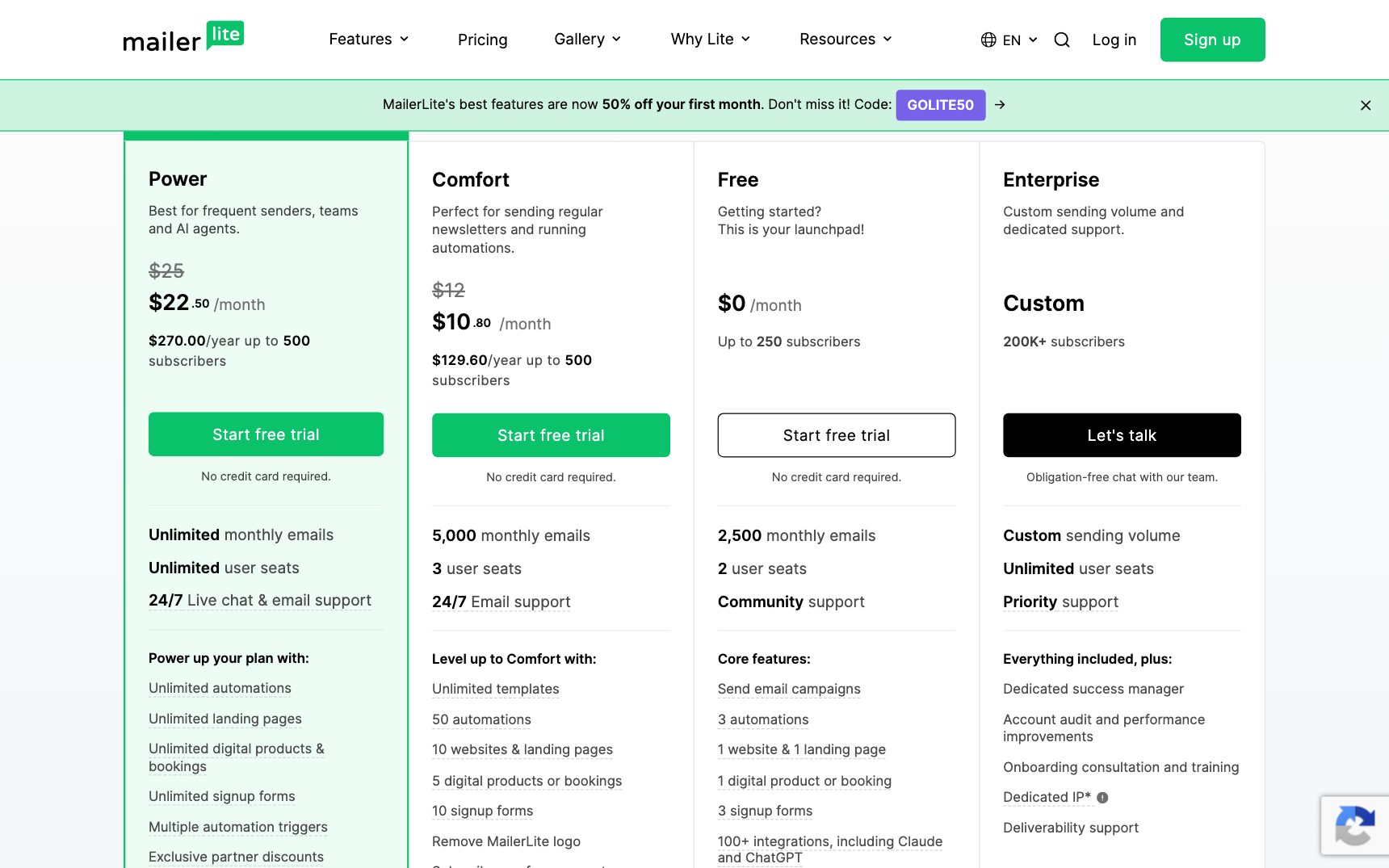The height and width of the screenshot is (868, 1389).
Task: Expand the Gallery dropdown menu
Action: tap(588, 39)
